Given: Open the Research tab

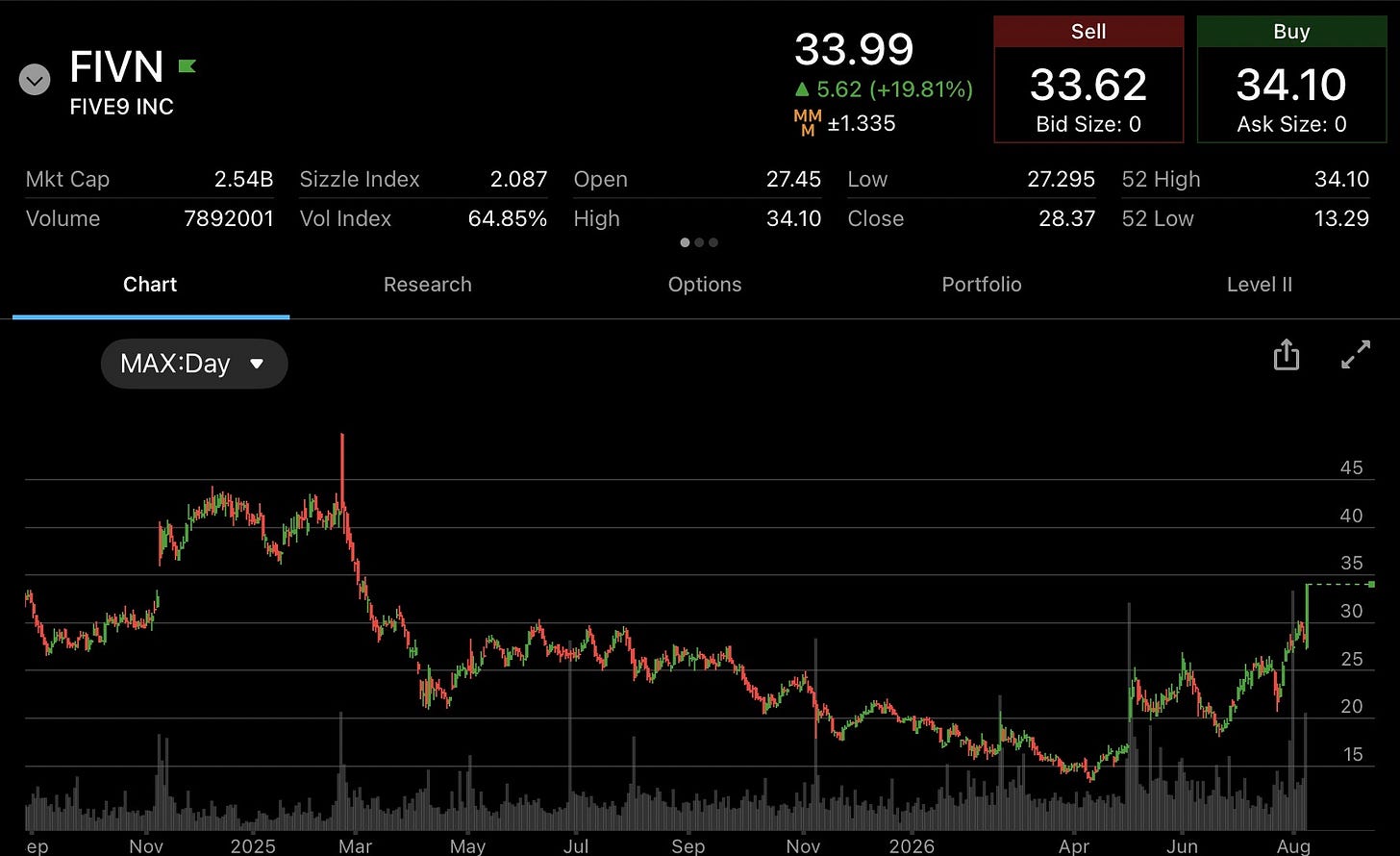Looking at the screenshot, I should click(x=428, y=285).
